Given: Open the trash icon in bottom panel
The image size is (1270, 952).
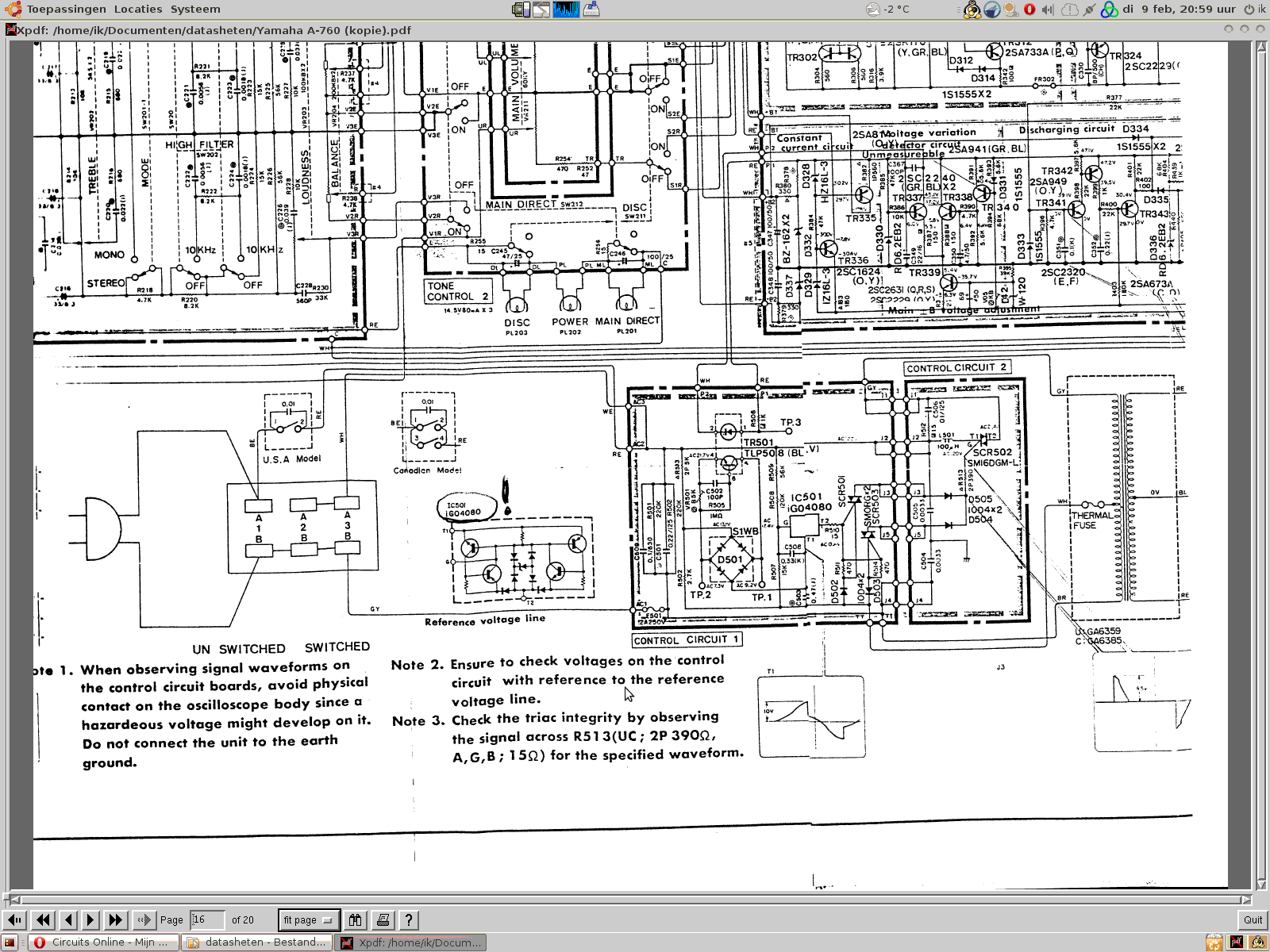Looking at the screenshot, I should point(1214,942).
